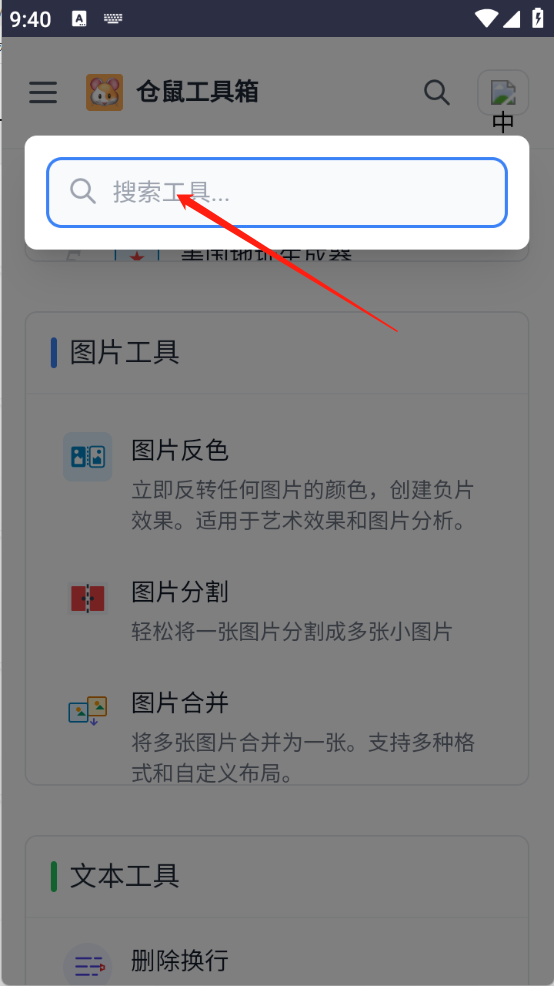Tap the hamster logo icon
Screen dimensions: 554x986
click(x=104, y=92)
